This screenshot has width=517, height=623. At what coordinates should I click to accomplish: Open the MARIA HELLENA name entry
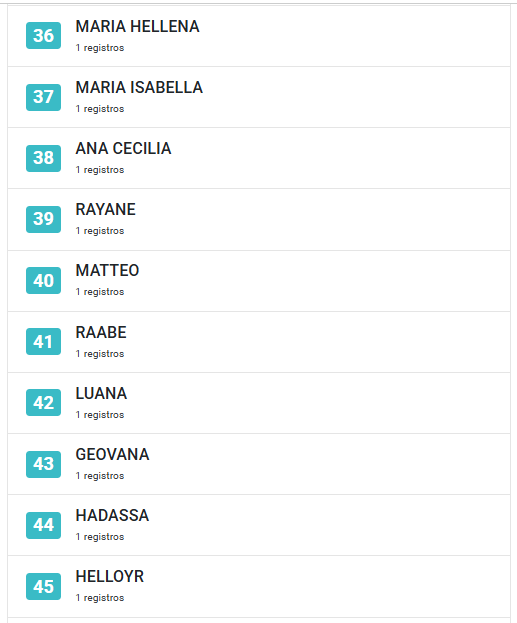click(x=137, y=27)
